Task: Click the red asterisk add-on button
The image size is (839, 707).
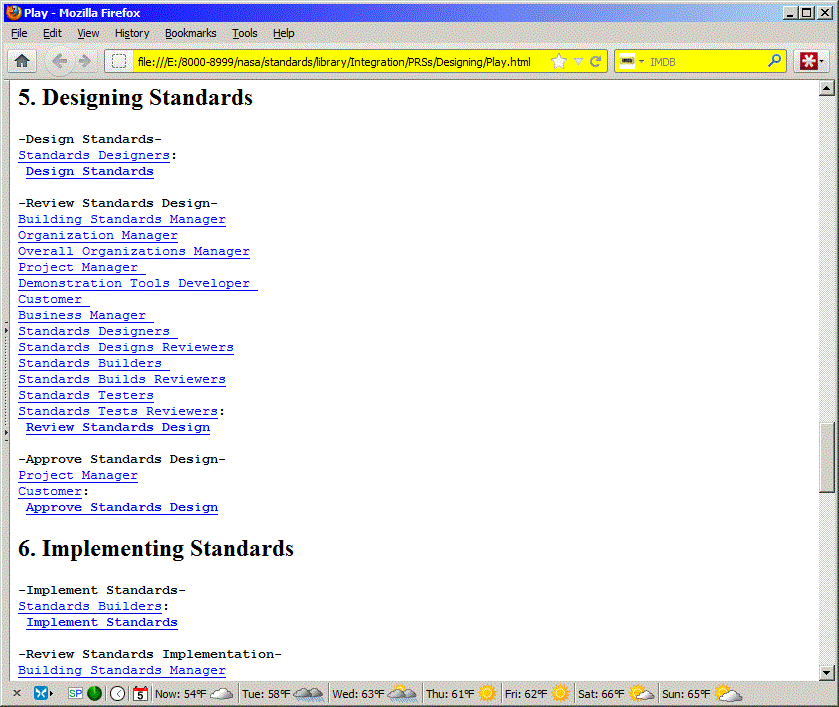Action: [808, 62]
